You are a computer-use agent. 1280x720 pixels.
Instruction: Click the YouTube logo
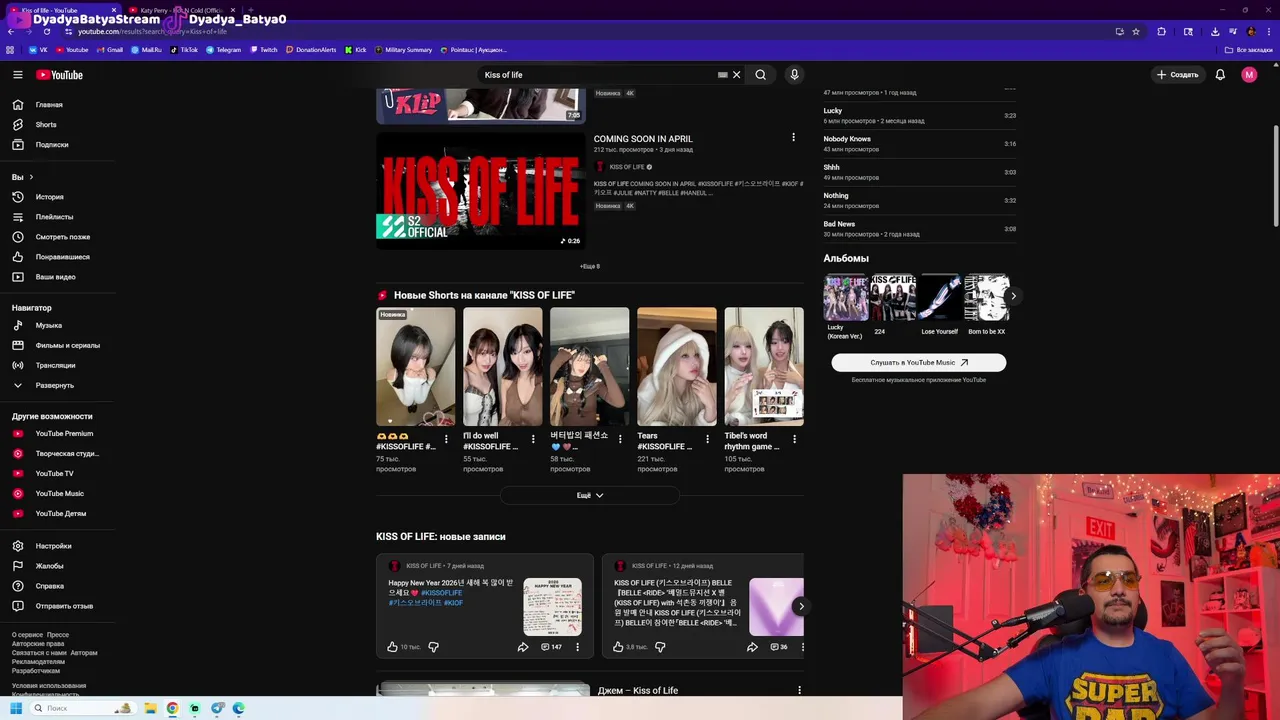(60, 75)
